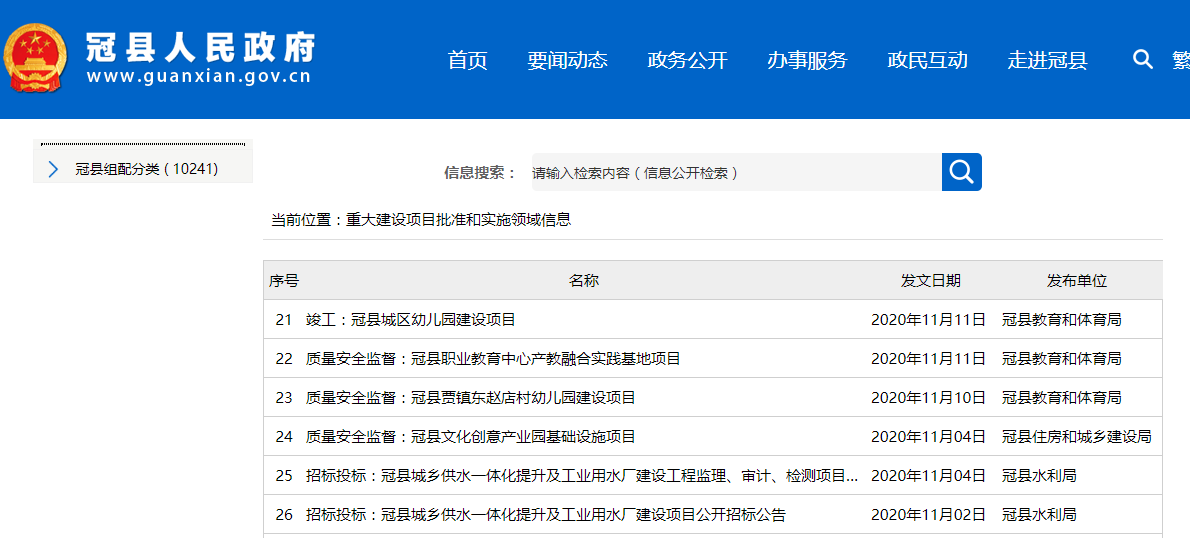Open the 首页 navigation menu

tap(467, 60)
